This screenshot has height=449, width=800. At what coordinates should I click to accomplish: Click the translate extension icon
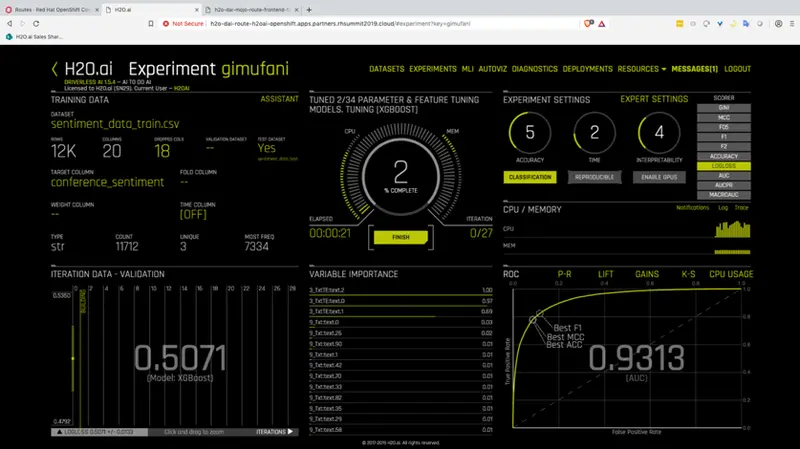tap(746, 23)
